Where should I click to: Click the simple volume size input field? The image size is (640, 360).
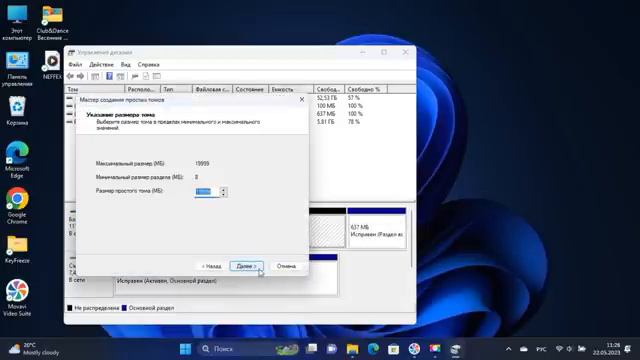click(x=207, y=192)
